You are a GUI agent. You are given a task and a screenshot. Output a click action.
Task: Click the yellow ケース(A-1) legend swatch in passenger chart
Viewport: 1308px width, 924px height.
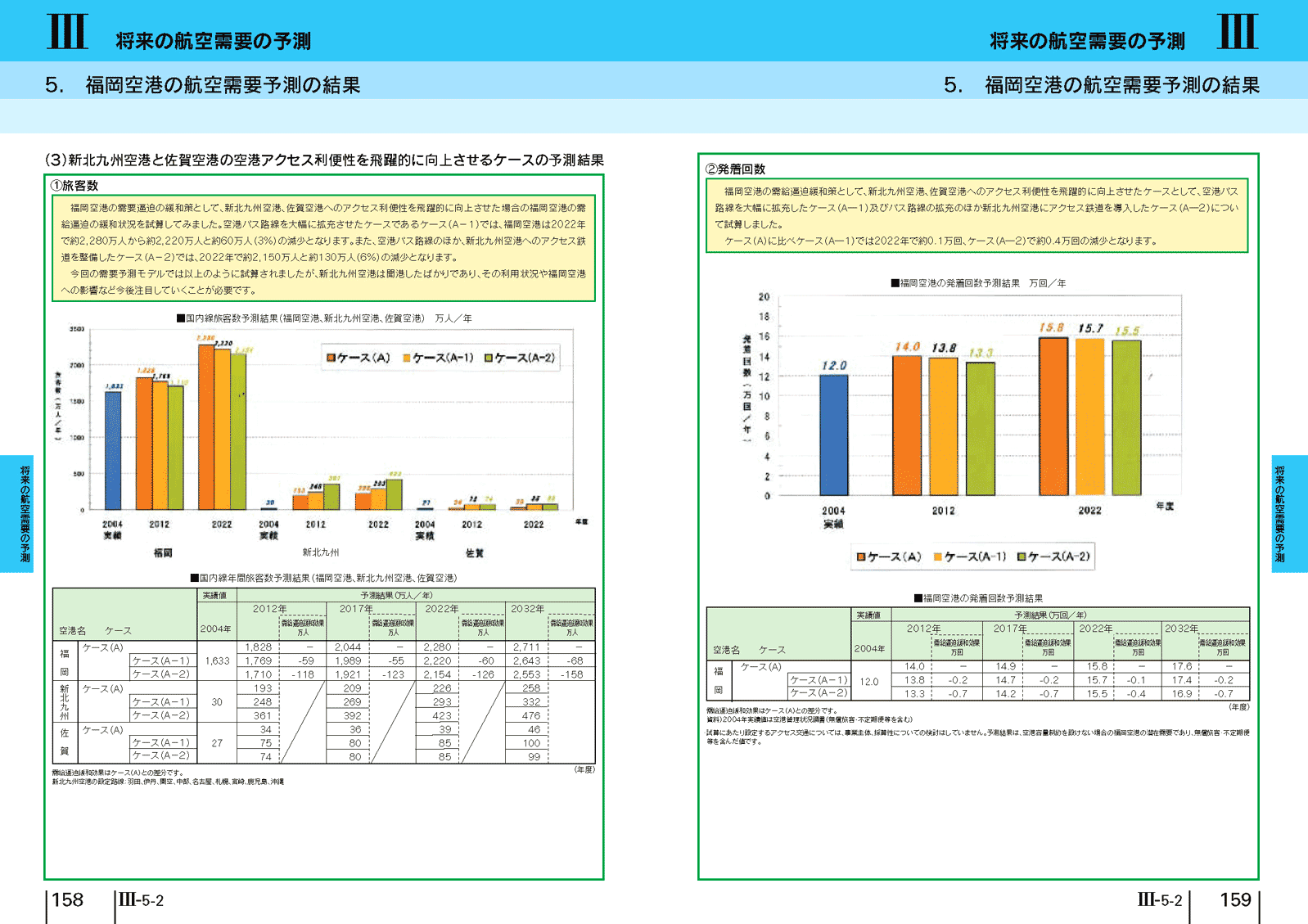coord(407,358)
